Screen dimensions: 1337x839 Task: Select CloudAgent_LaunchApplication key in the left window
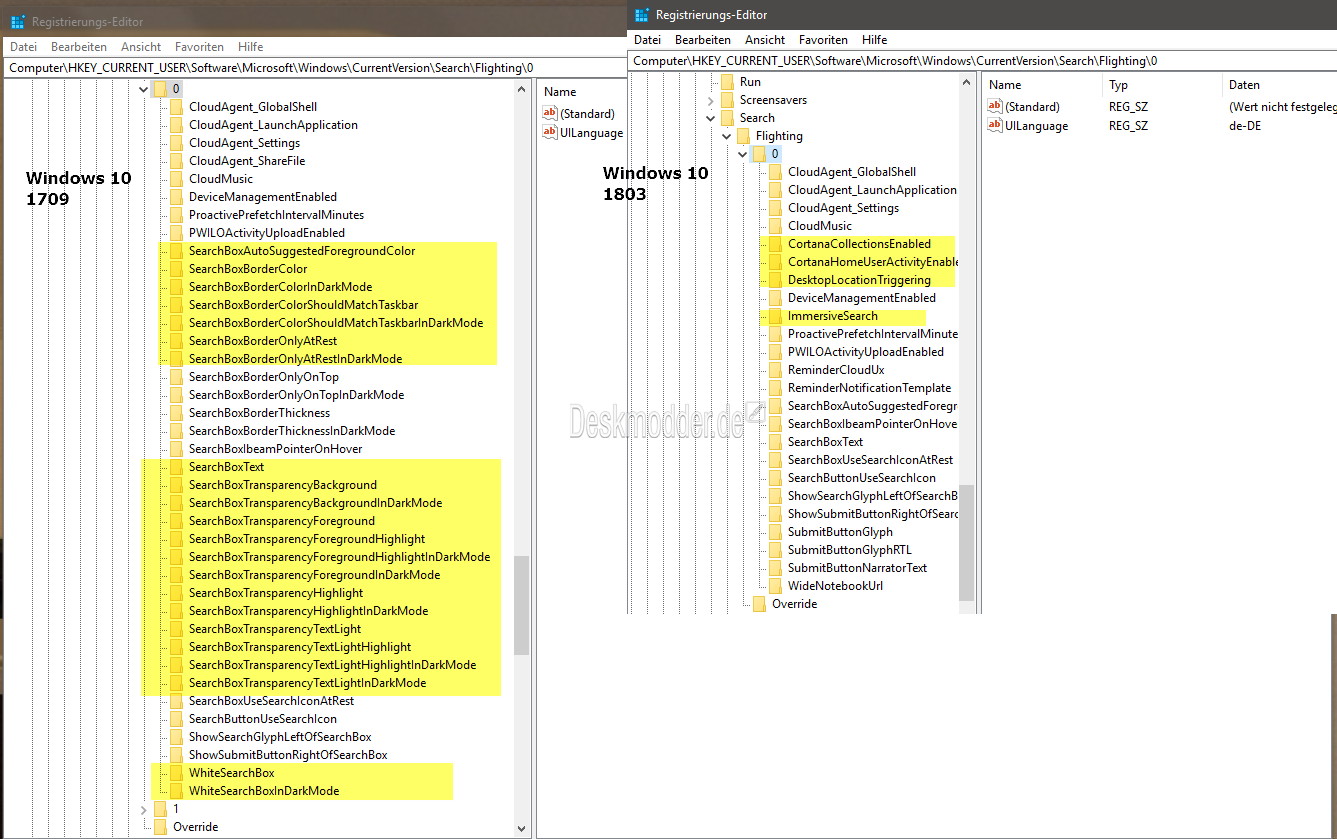coord(273,125)
